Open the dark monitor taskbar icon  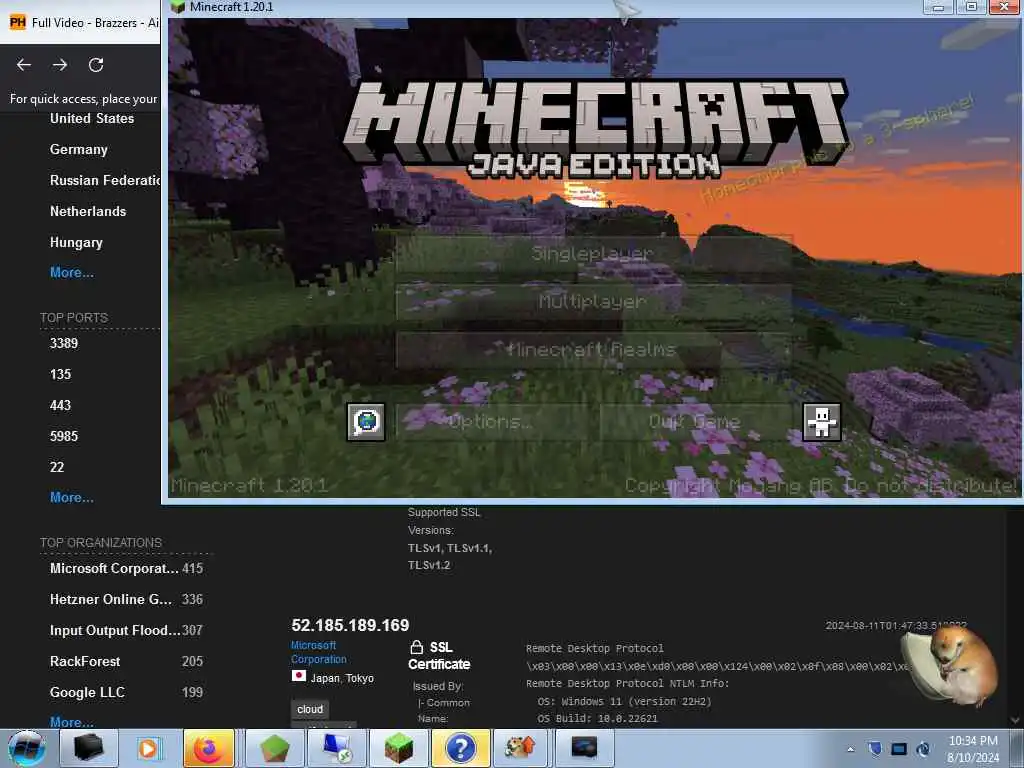(x=584, y=748)
